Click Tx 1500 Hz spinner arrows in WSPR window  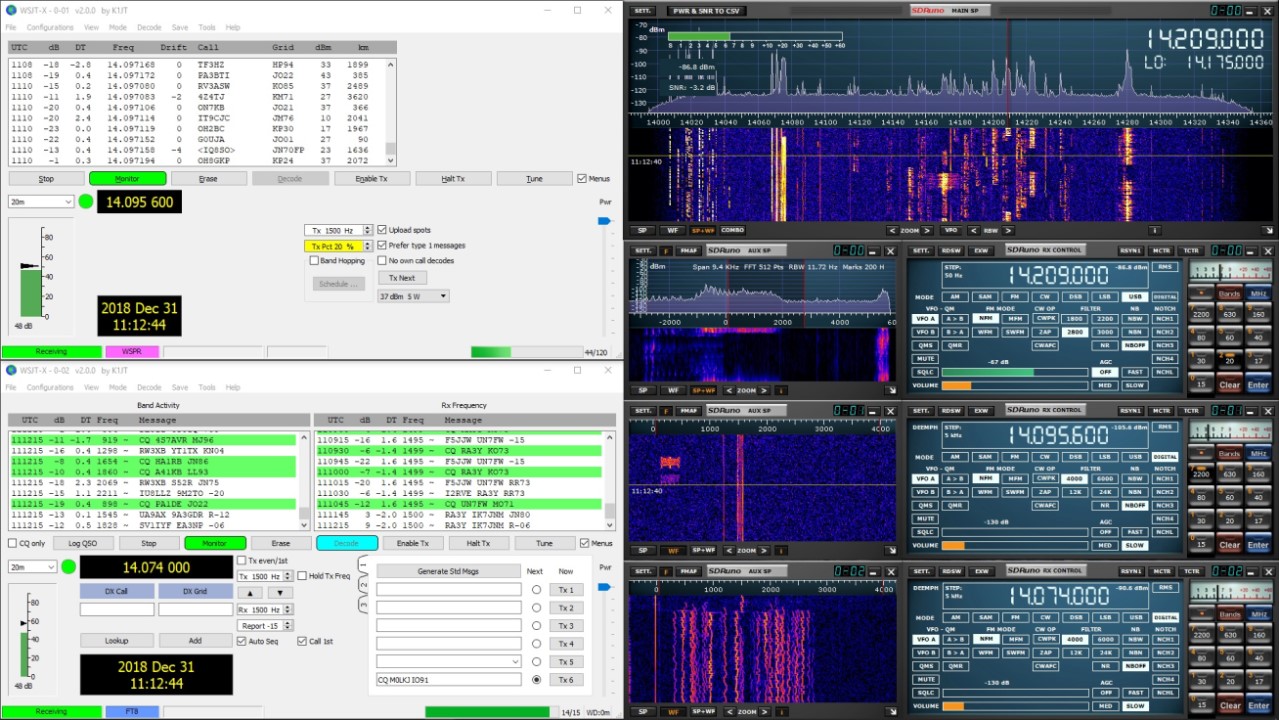[x=368, y=230]
